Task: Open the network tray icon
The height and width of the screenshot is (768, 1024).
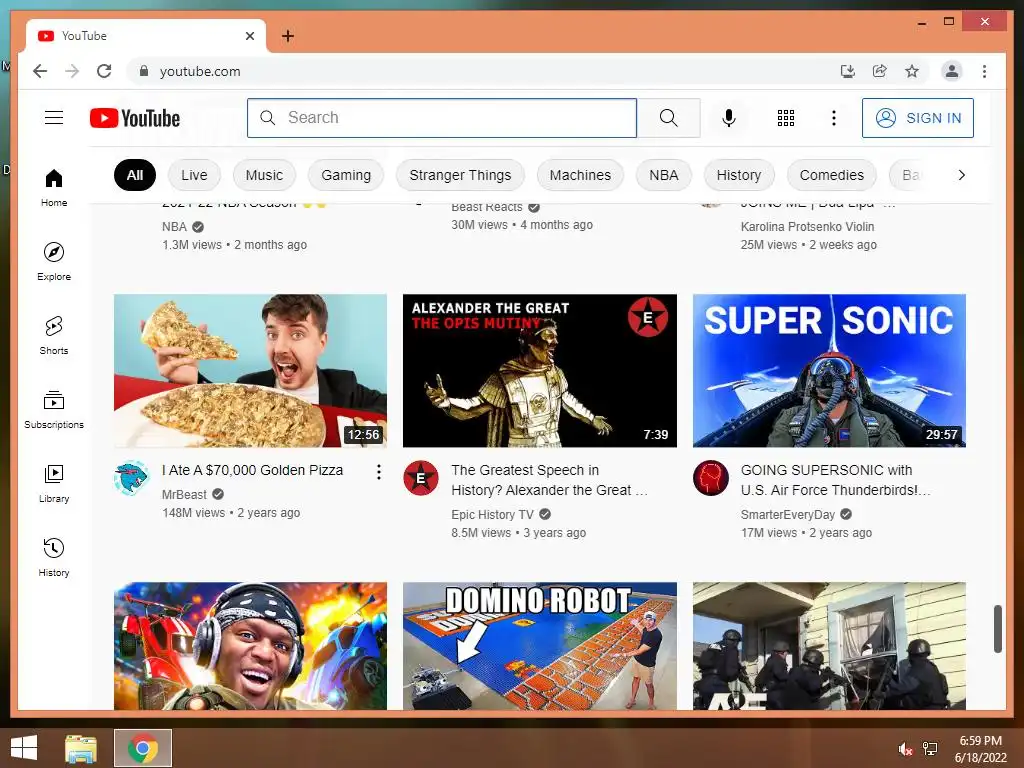Action: [x=930, y=748]
